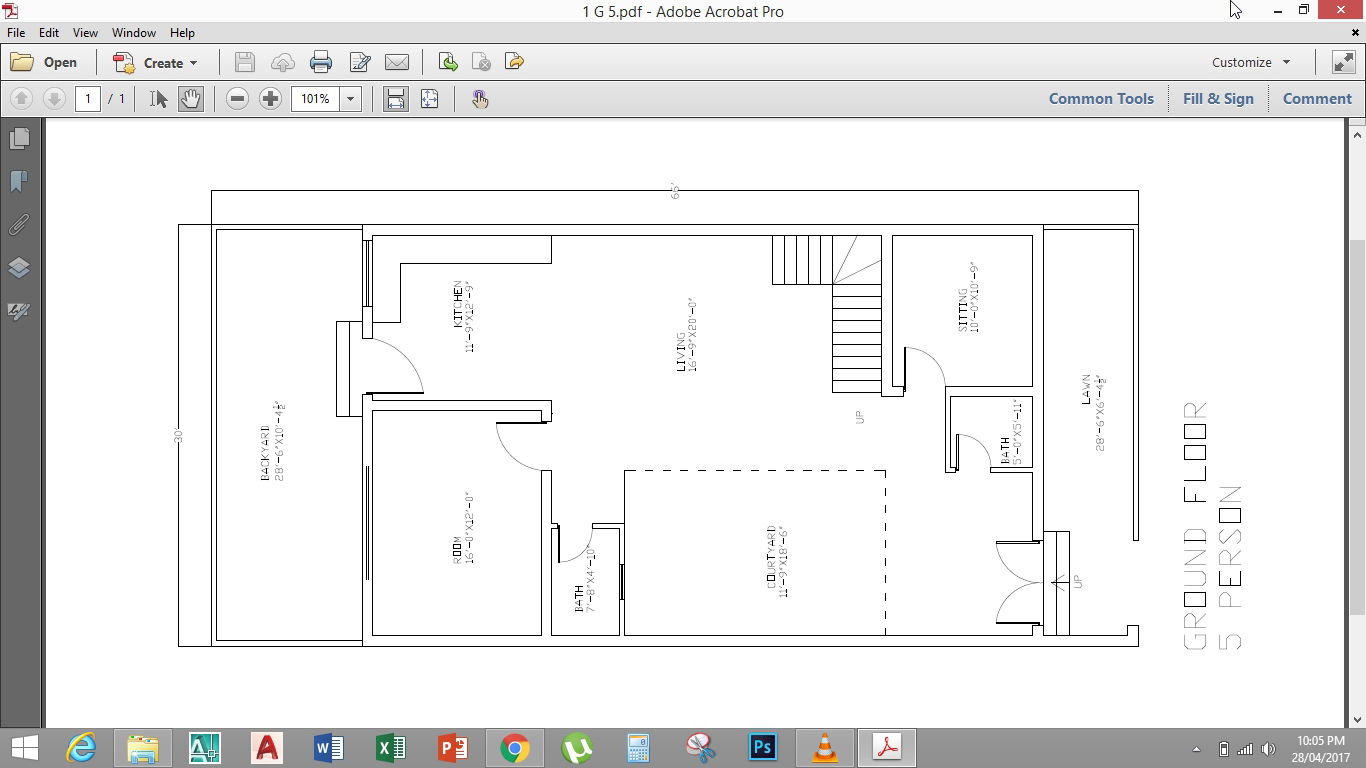Show the Attachments paperclip panel
1366x768 pixels.
19,224
